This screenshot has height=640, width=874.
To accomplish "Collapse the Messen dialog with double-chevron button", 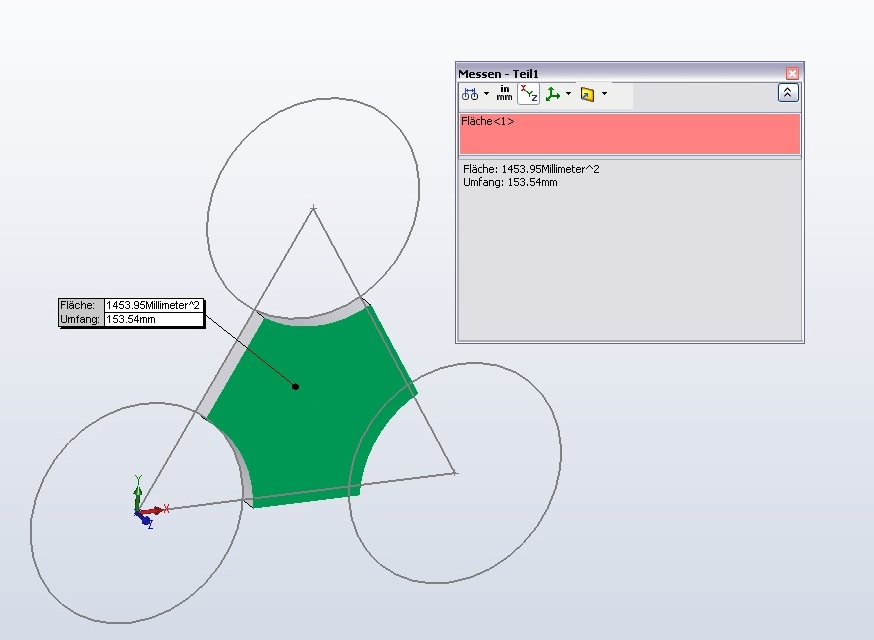I will pos(788,93).
